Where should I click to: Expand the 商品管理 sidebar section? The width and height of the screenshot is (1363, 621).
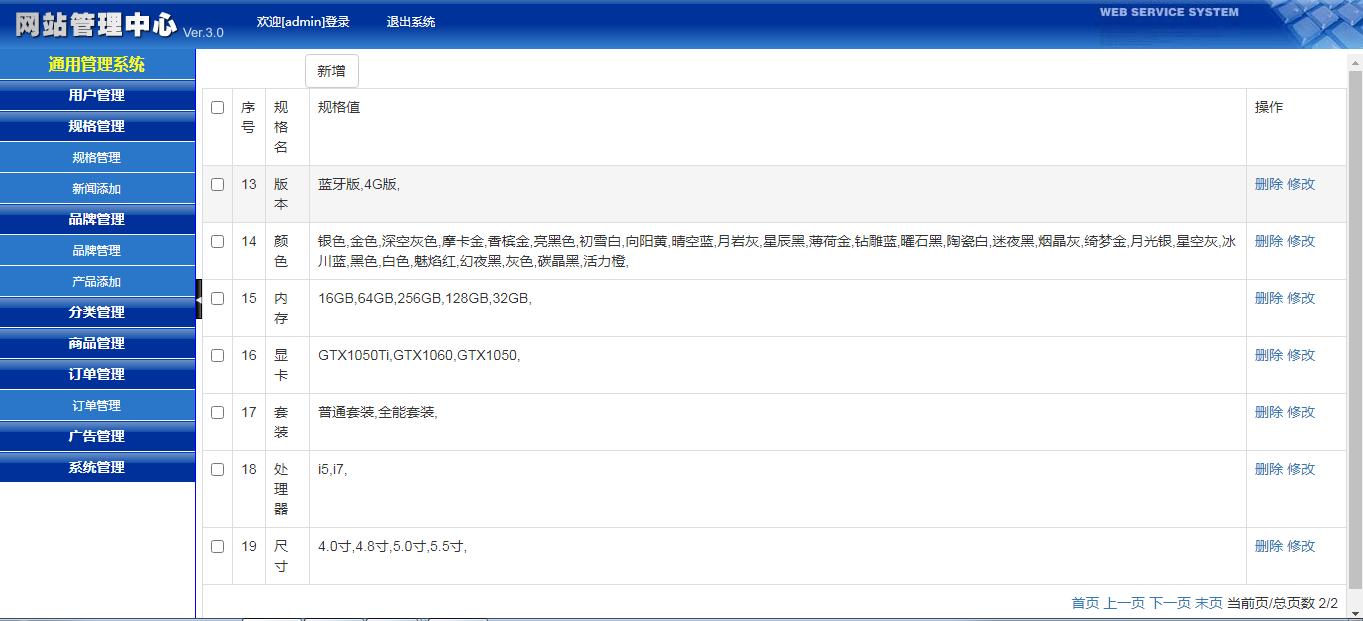tap(97, 343)
